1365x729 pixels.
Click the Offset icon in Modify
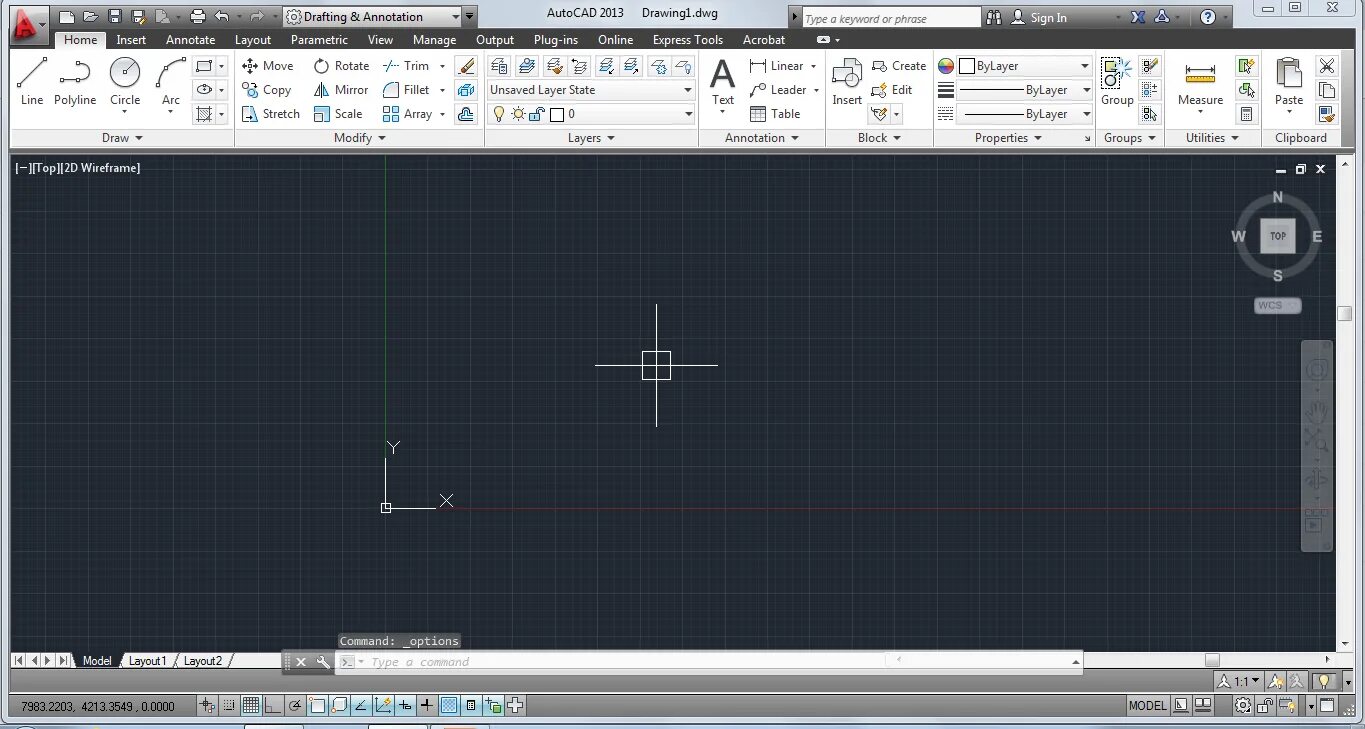point(466,114)
